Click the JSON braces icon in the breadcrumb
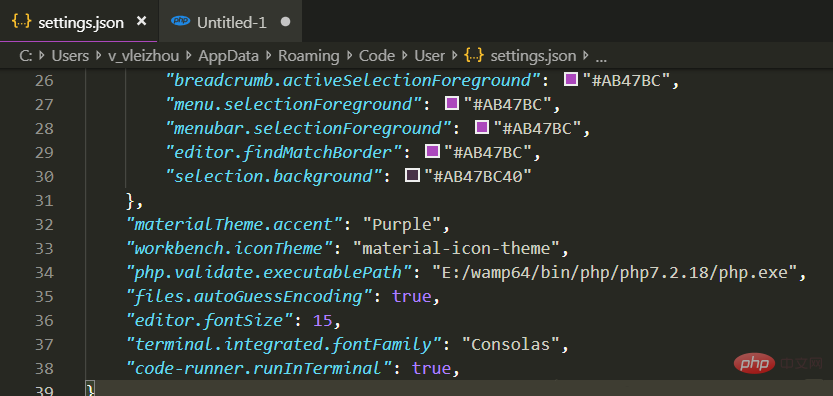Viewport: 833px width, 396px height. pos(474,55)
